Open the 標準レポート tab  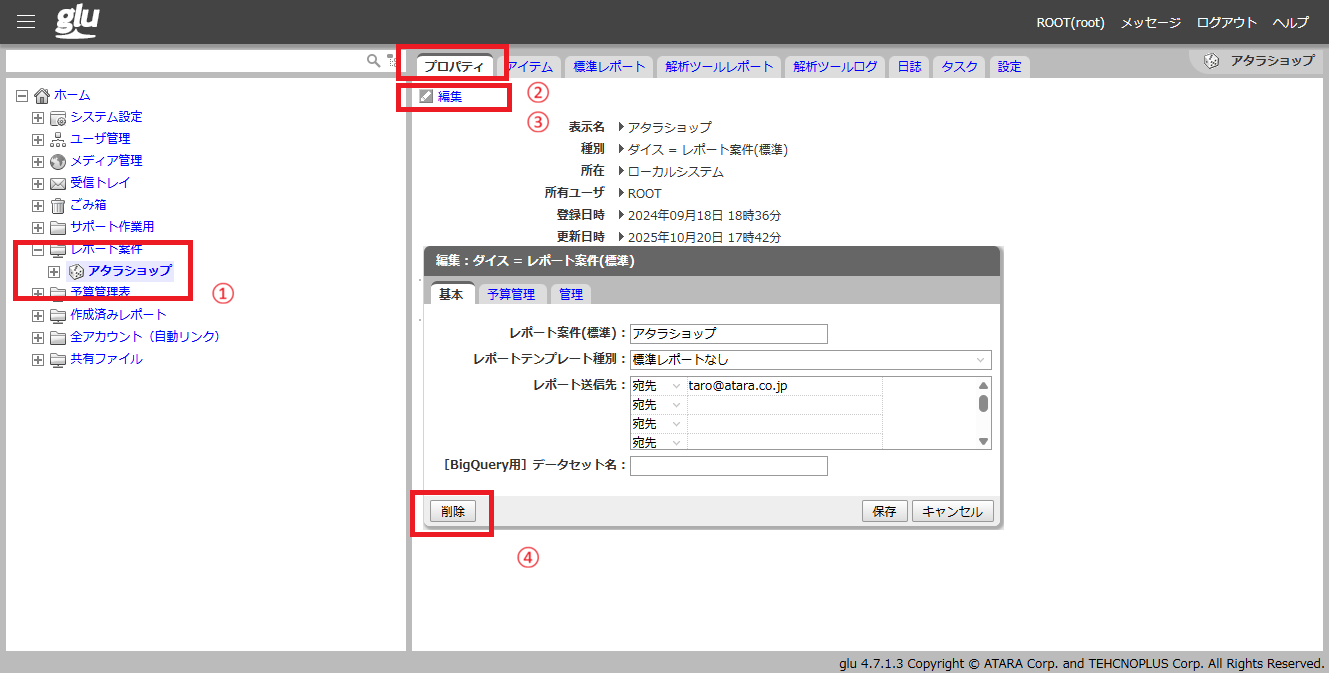click(x=609, y=67)
